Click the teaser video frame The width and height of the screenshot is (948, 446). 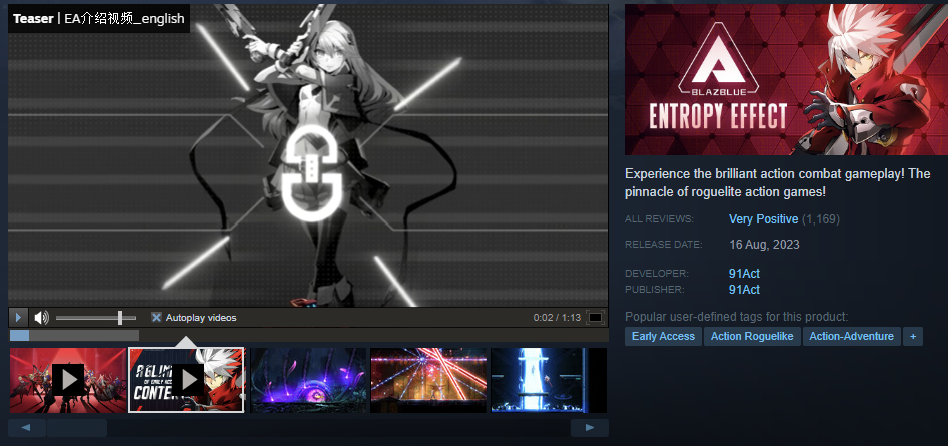[x=308, y=156]
